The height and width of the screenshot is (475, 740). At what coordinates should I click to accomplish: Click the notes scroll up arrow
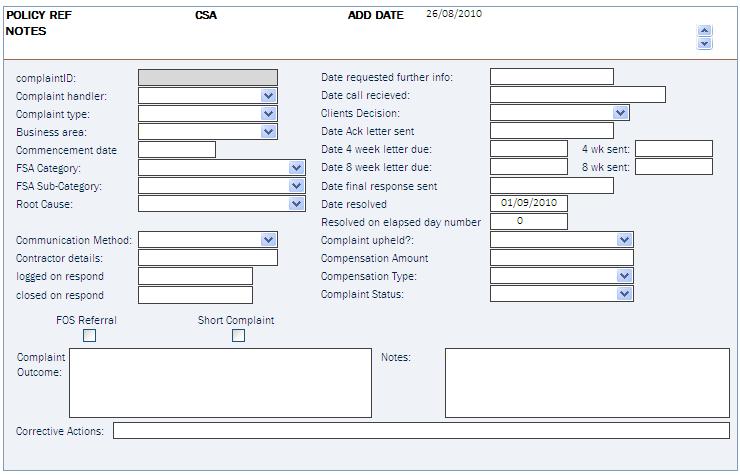tap(704, 31)
